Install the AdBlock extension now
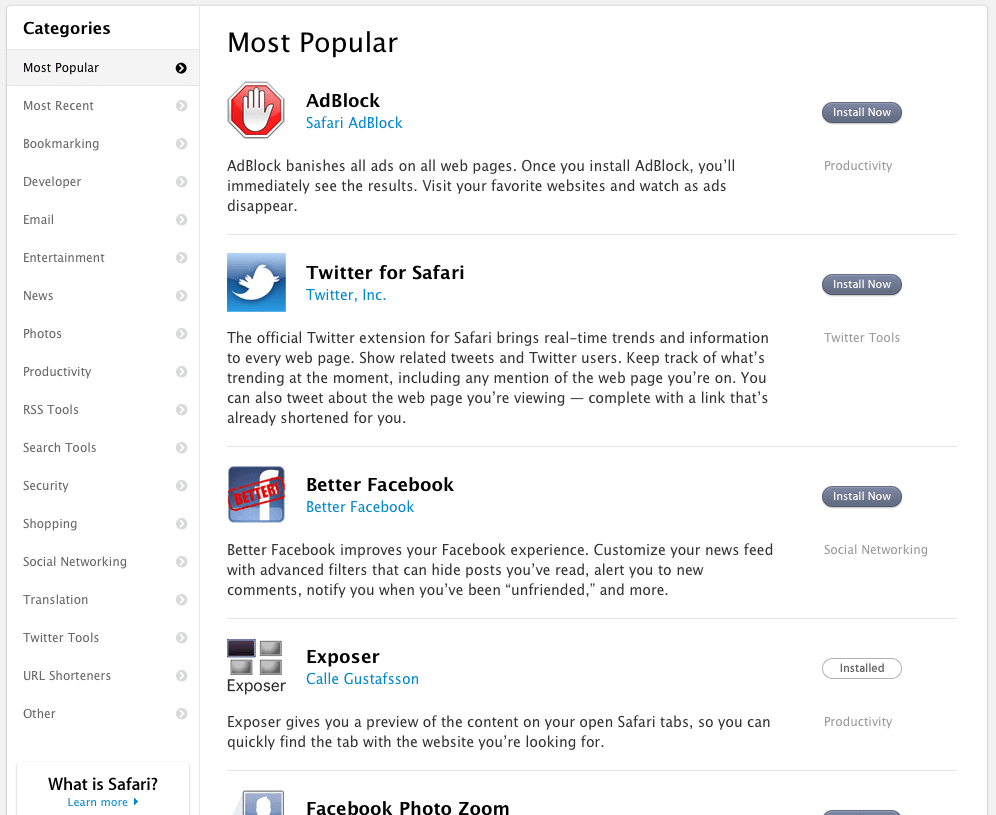Screen dimensions: 996x815 (861, 112)
